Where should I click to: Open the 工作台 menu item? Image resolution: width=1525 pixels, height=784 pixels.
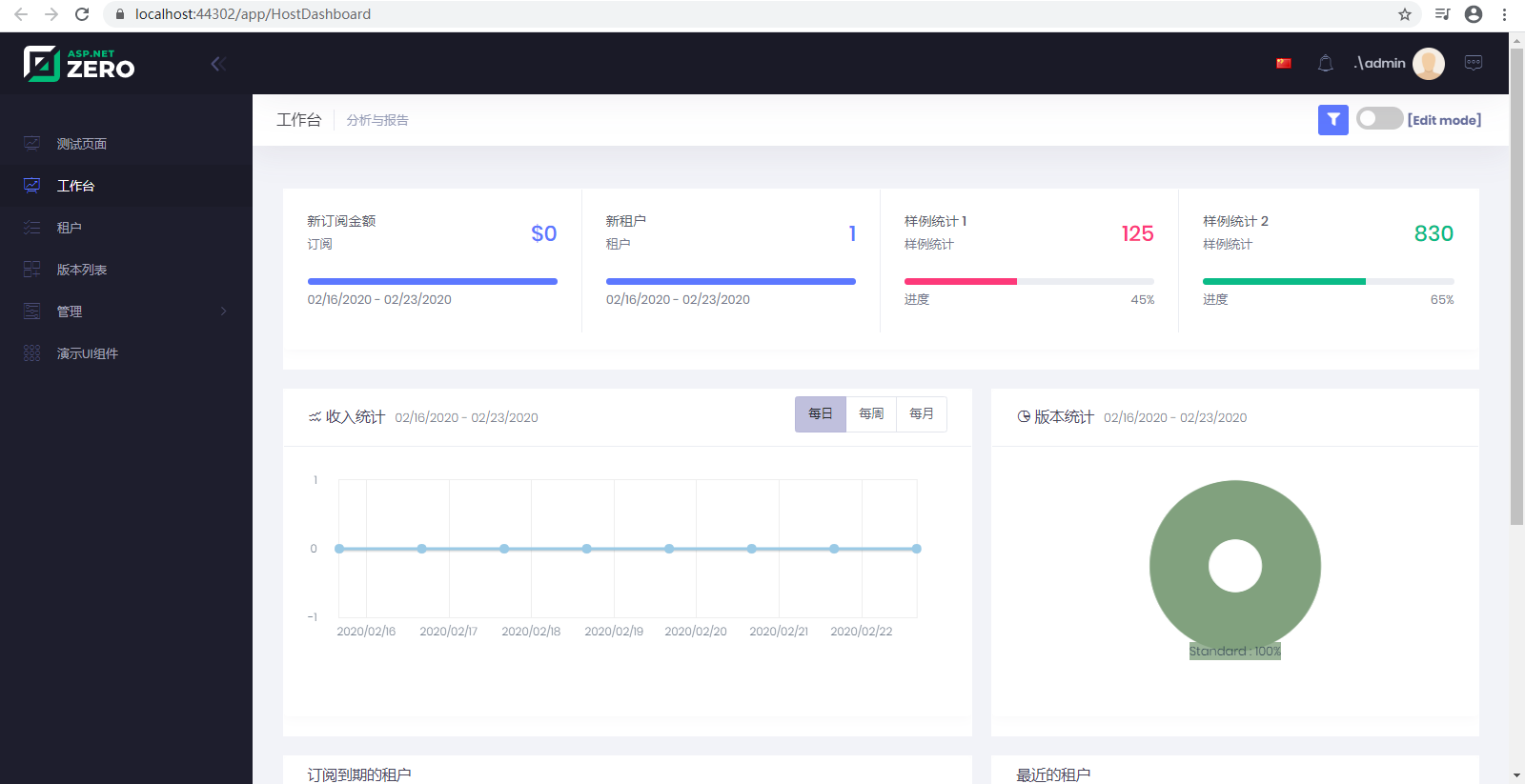click(126, 186)
